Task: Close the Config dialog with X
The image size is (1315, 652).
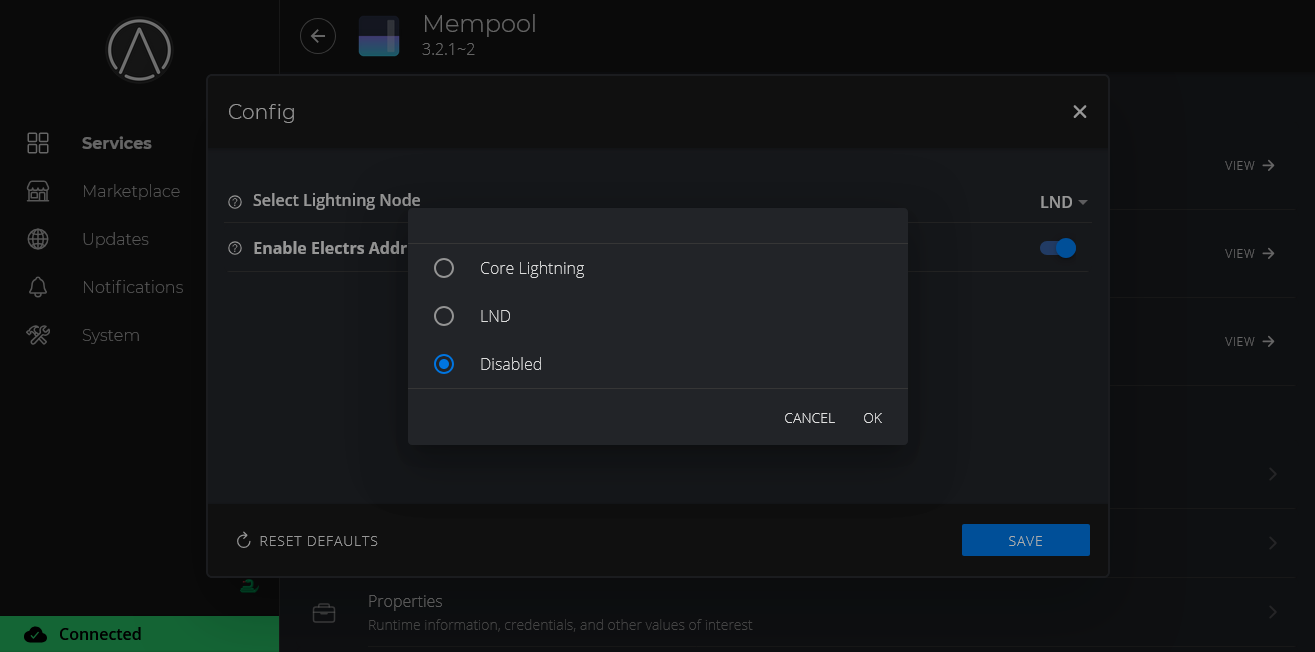Action: (x=1079, y=112)
